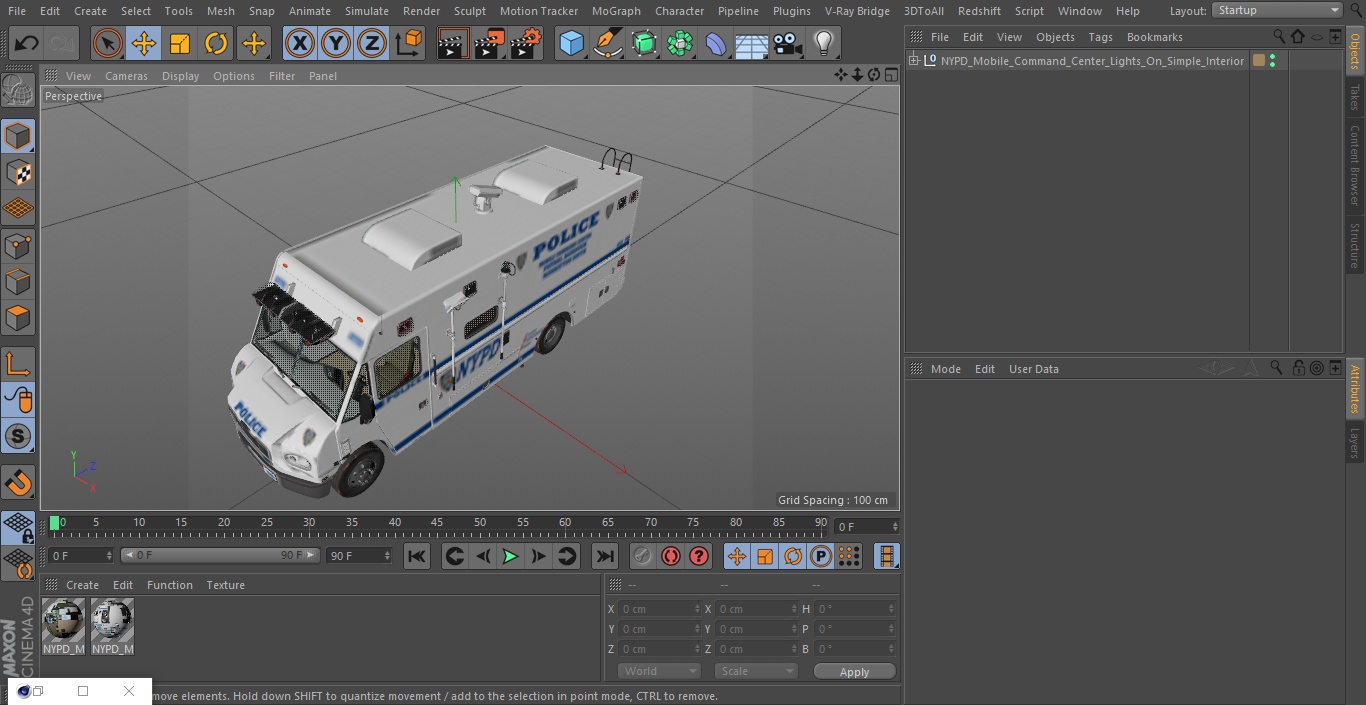The width and height of the screenshot is (1366, 705).
Task: Switch the coordinate system icon
Action: click(x=409, y=43)
